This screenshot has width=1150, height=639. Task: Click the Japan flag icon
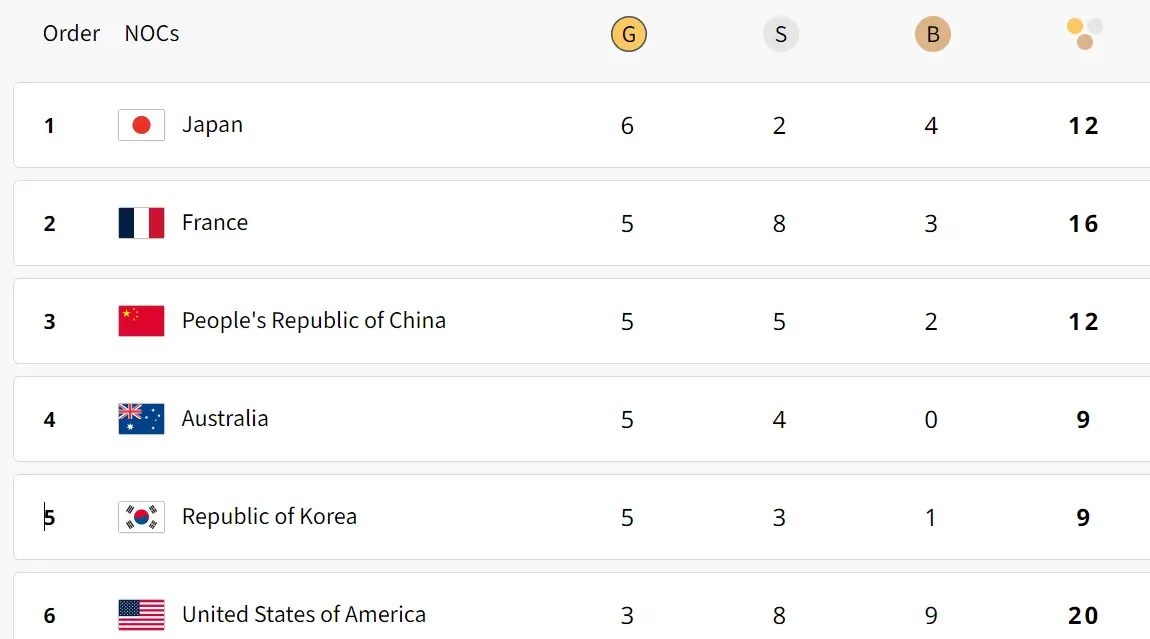coord(141,125)
